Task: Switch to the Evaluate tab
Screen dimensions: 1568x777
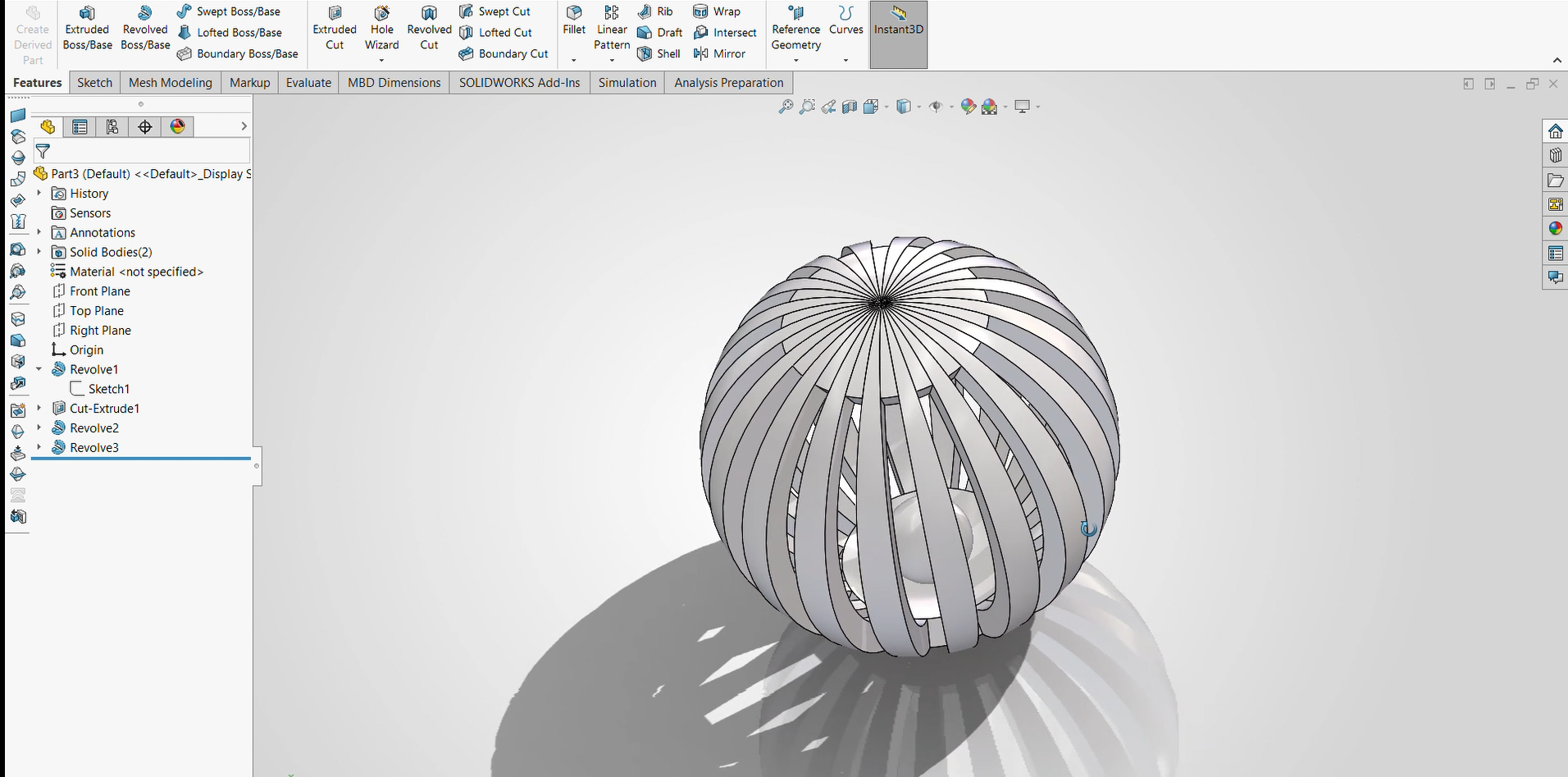Action: [x=308, y=83]
